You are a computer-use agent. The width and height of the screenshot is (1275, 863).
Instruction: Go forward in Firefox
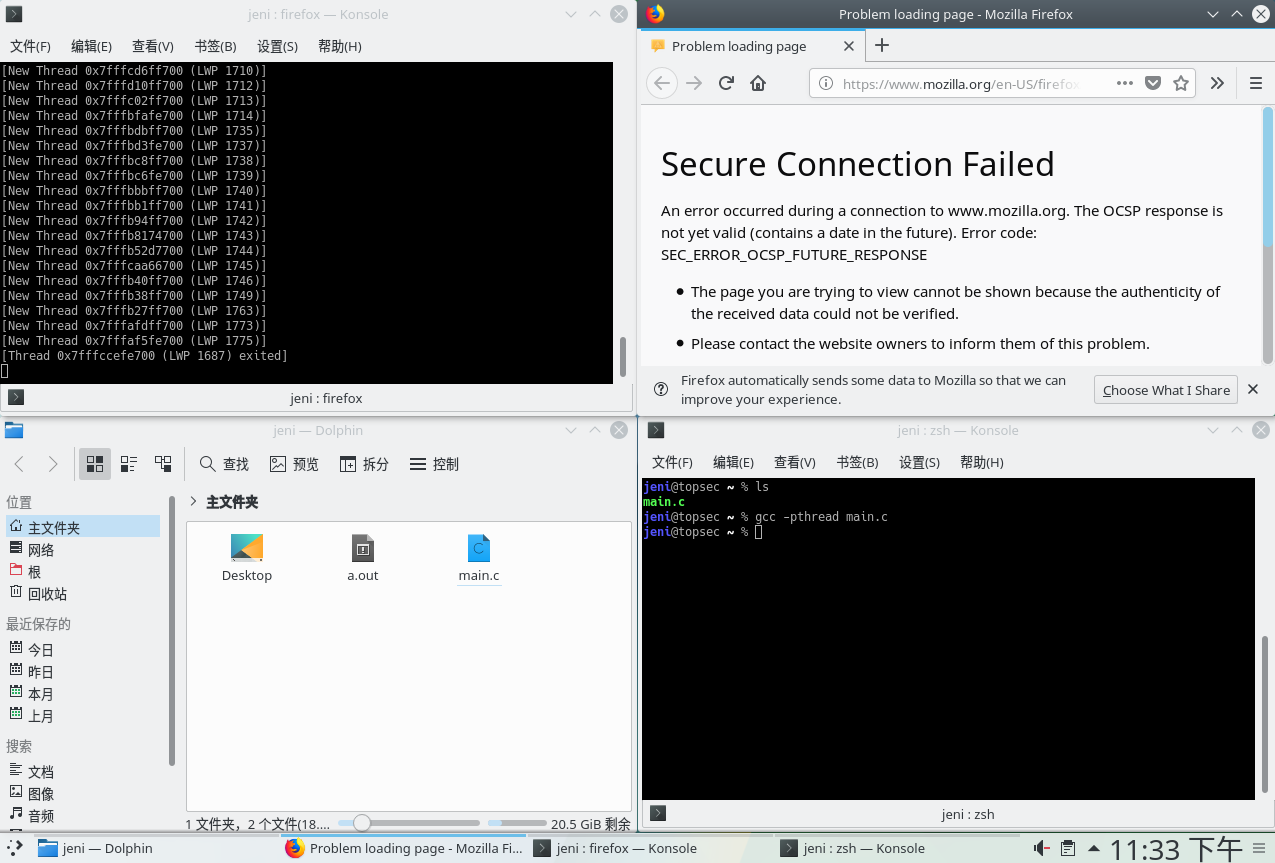[694, 83]
